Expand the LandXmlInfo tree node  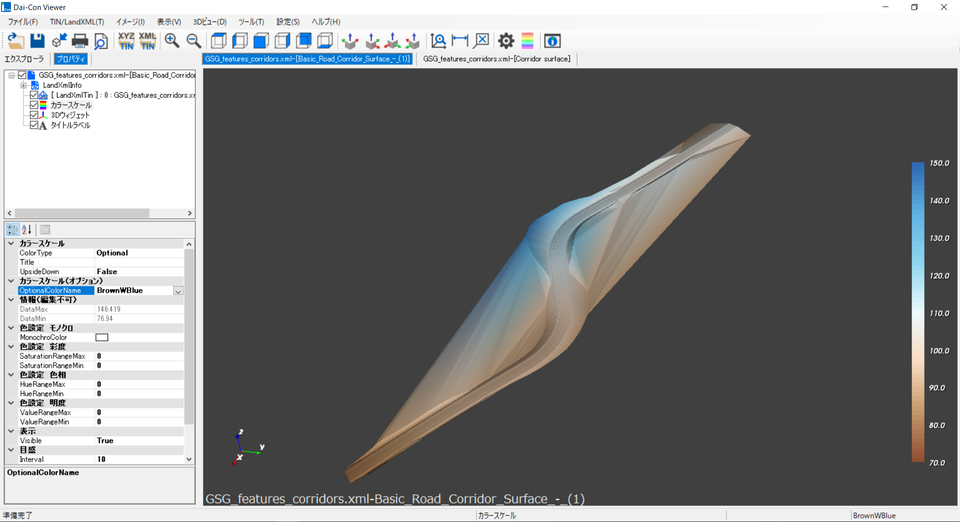[x=23, y=85]
